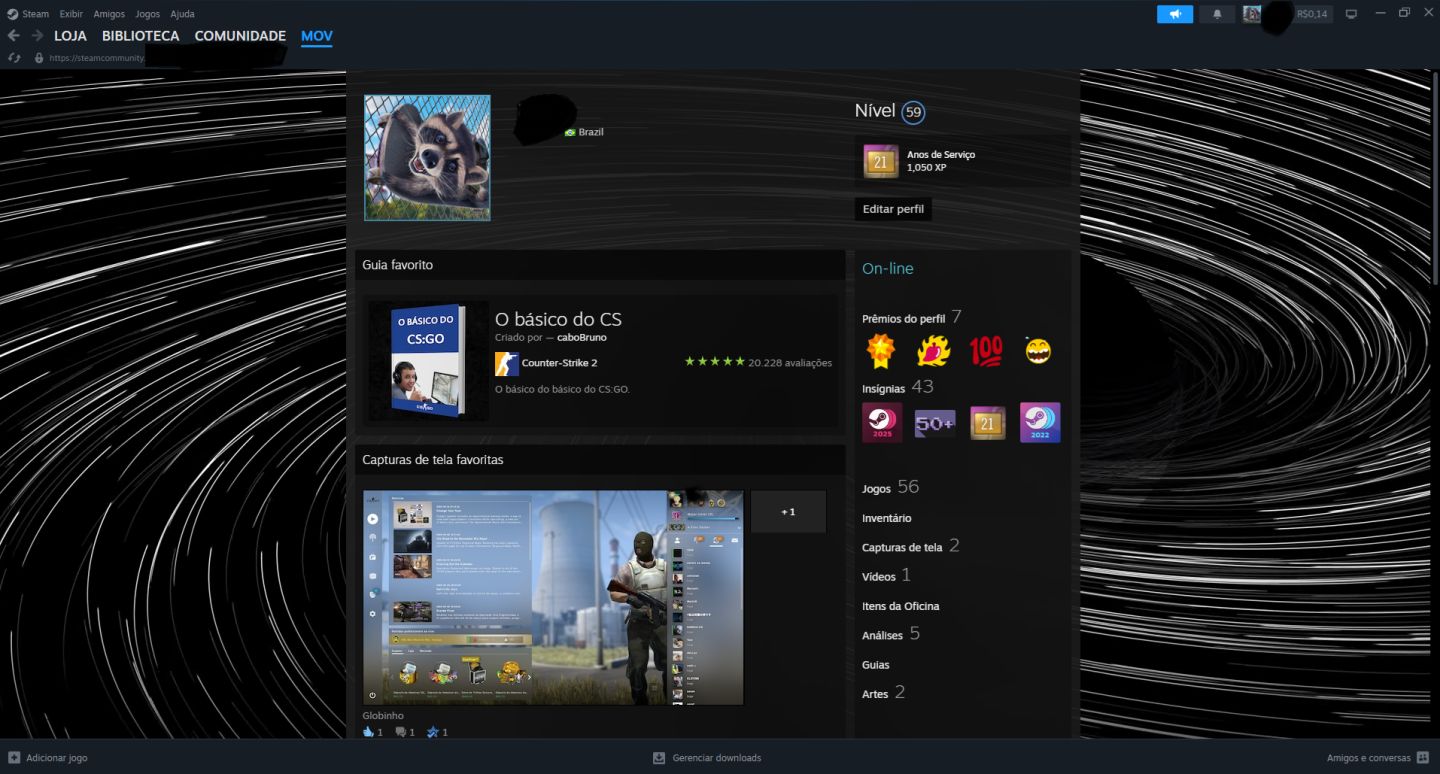Open the Ajuda menu
This screenshot has height=774, width=1440.
coord(182,14)
